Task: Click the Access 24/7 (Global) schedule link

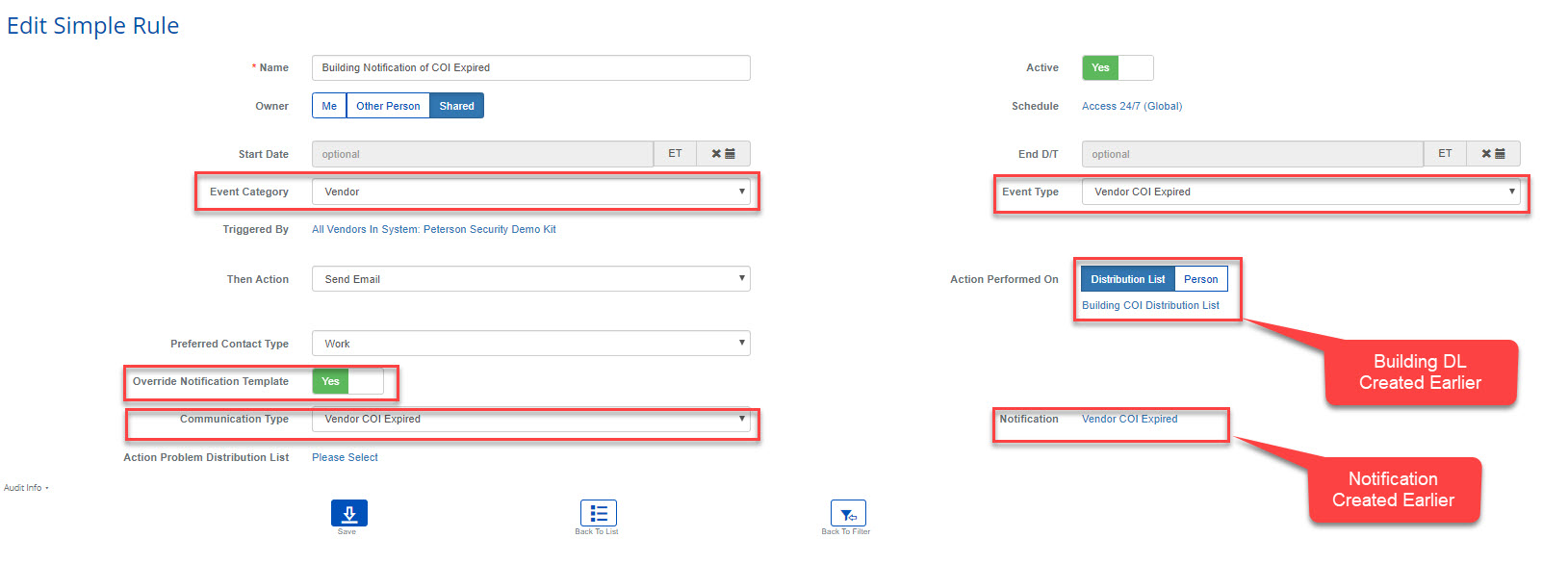Action: pos(1131,107)
